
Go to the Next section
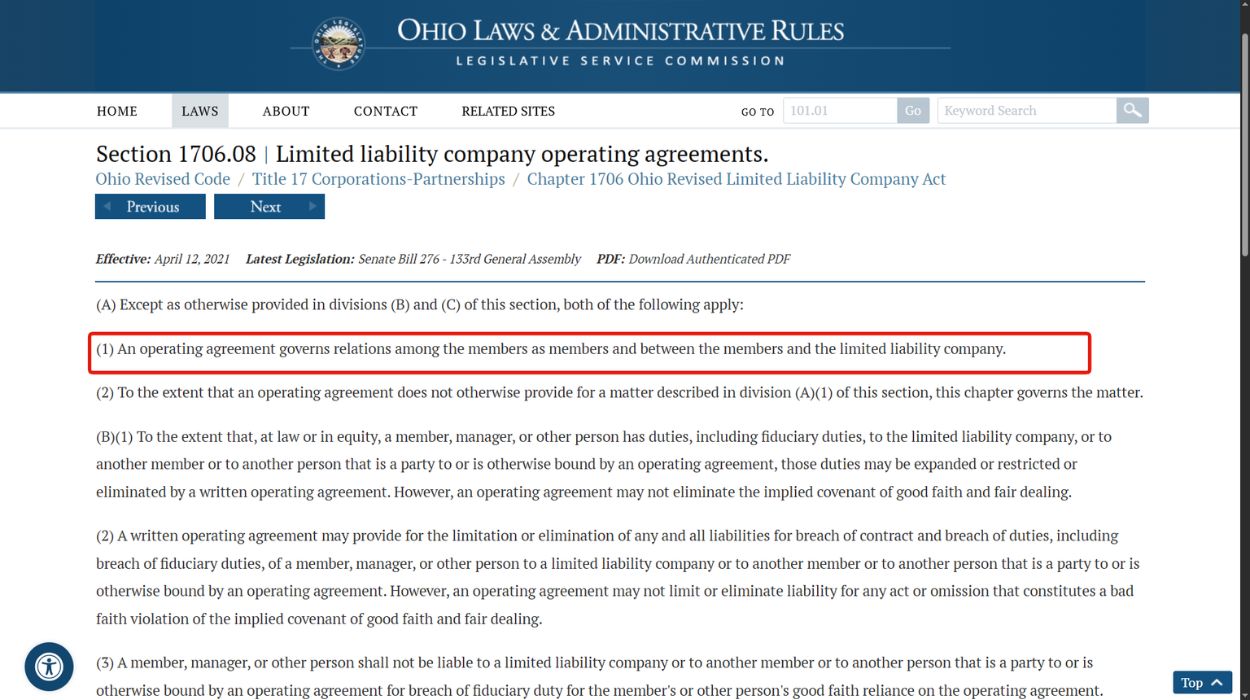(x=268, y=207)
